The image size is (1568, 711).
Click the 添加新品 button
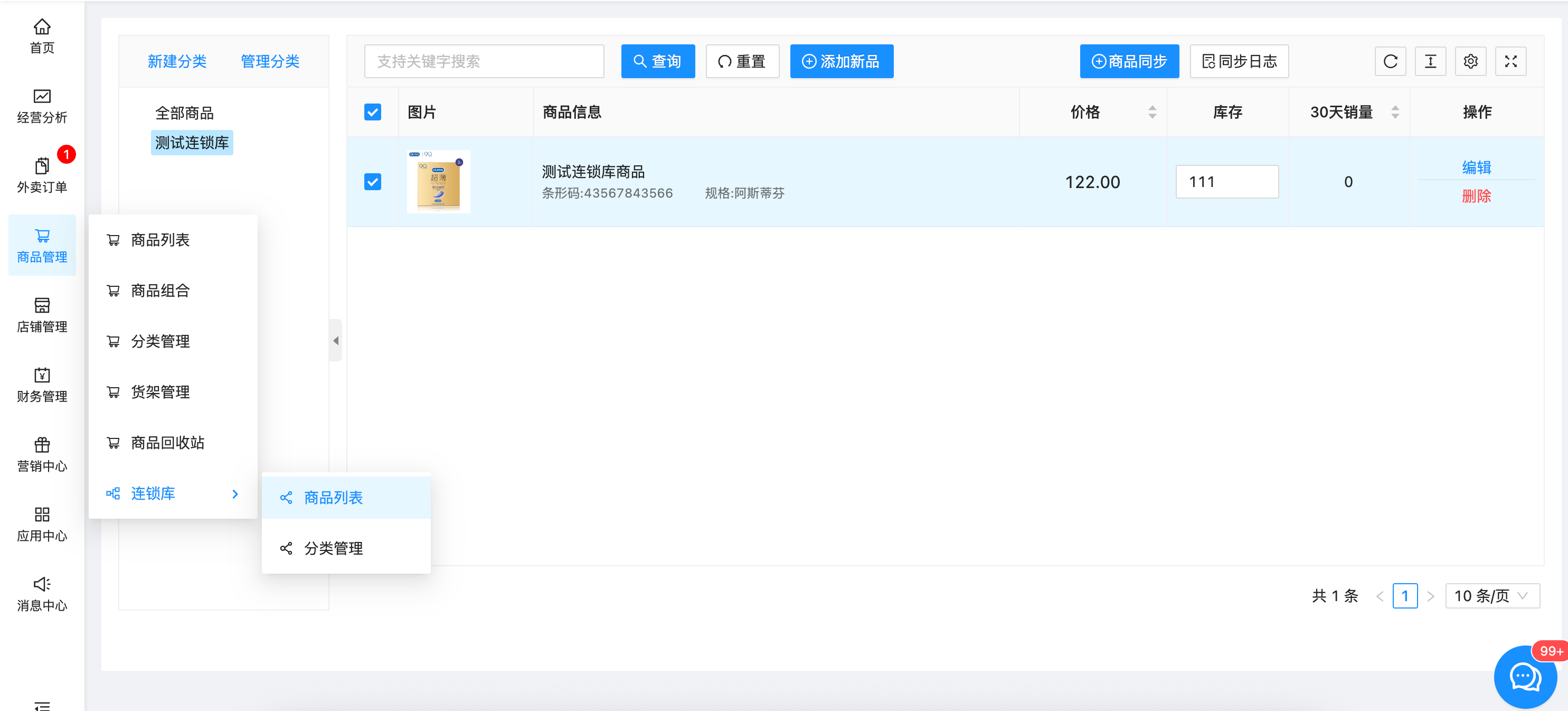(841, 61)
